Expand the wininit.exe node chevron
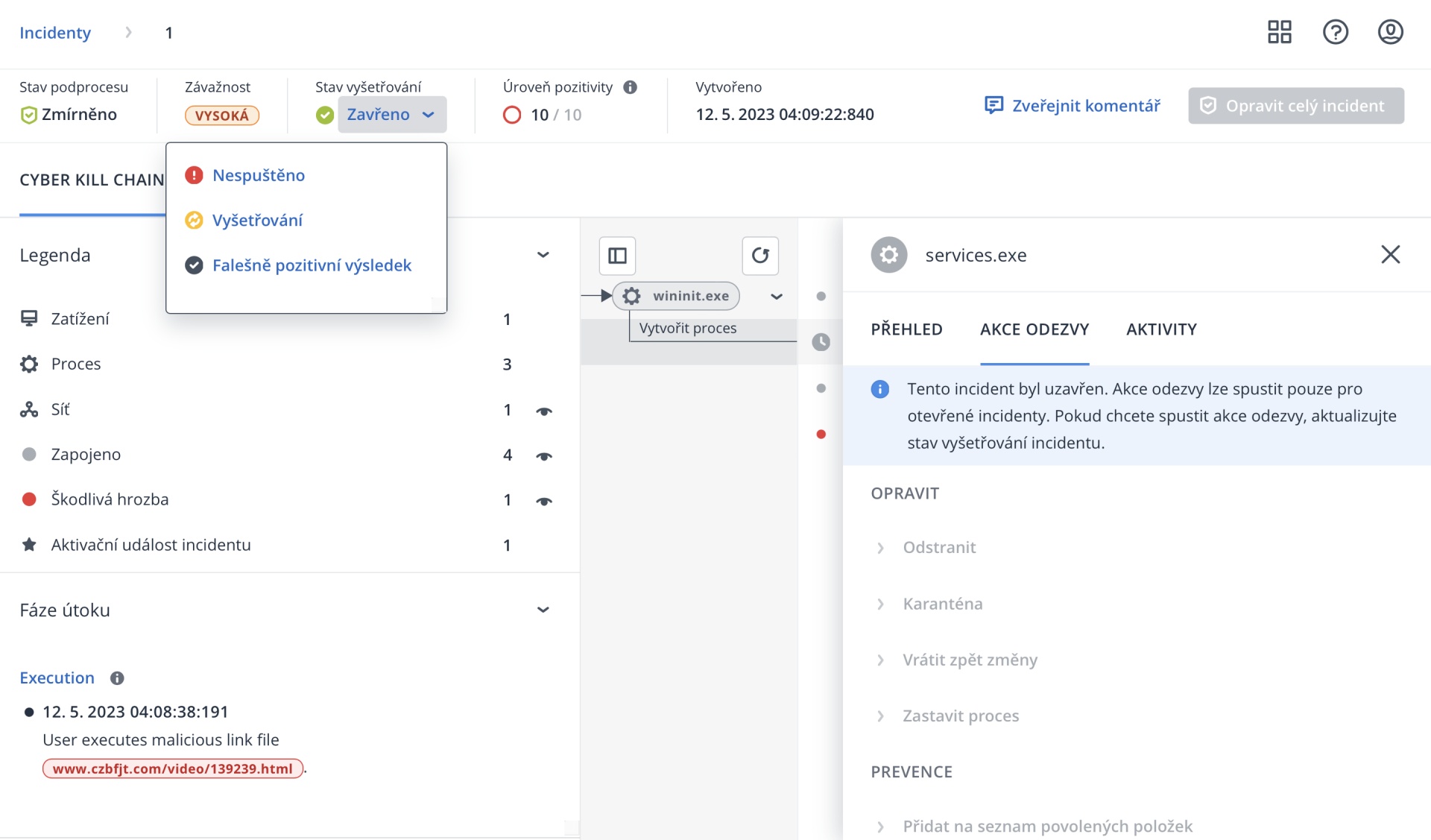 777,297
